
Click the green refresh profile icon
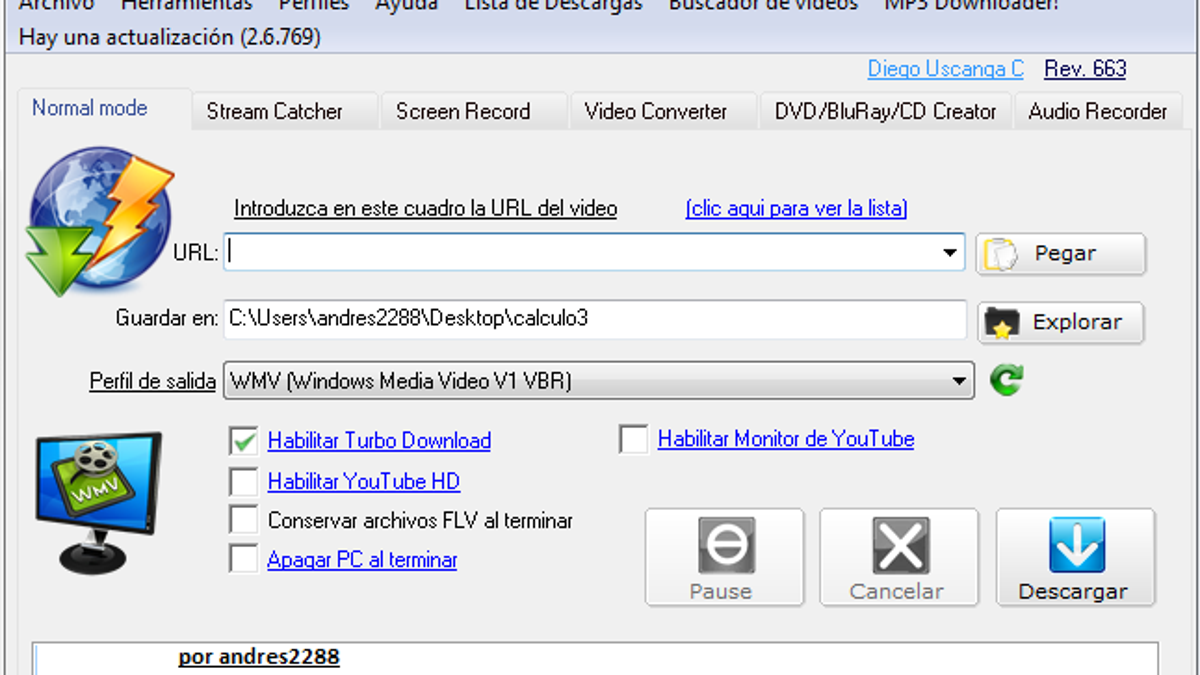[x=1007, y=380]
